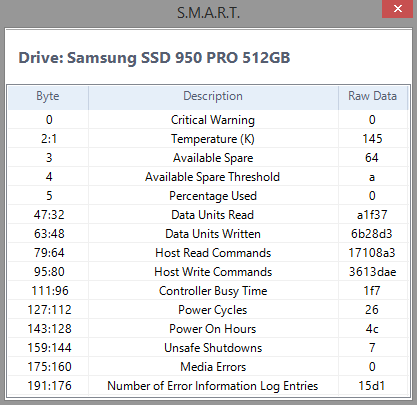Select the Percentage Used description cell
417x405 pixels.
click(213, 196)
